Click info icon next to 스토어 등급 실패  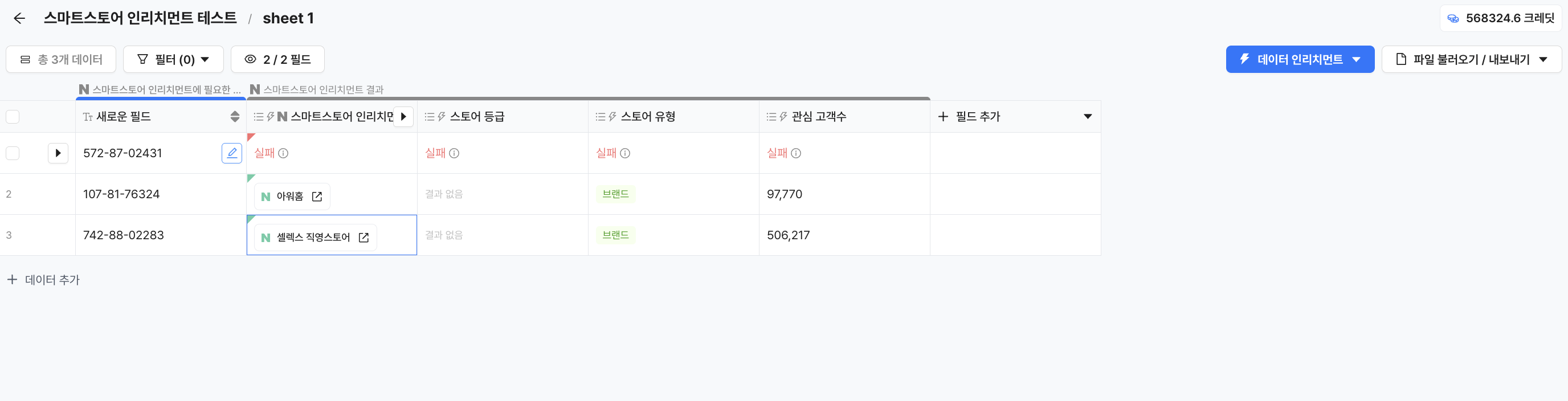(454, 153)
